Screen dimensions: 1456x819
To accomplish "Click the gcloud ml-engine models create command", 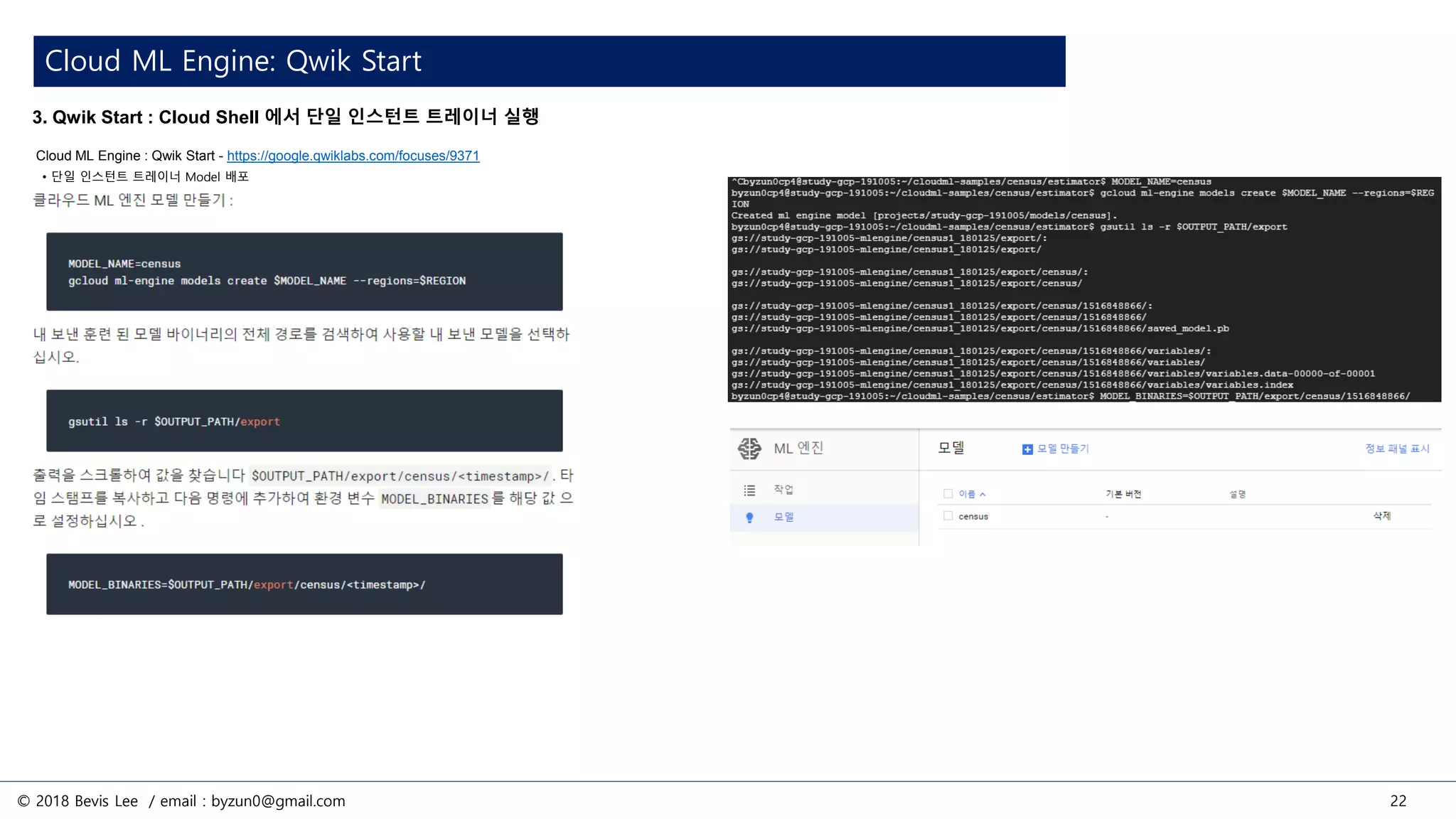I will coord(267,281).
